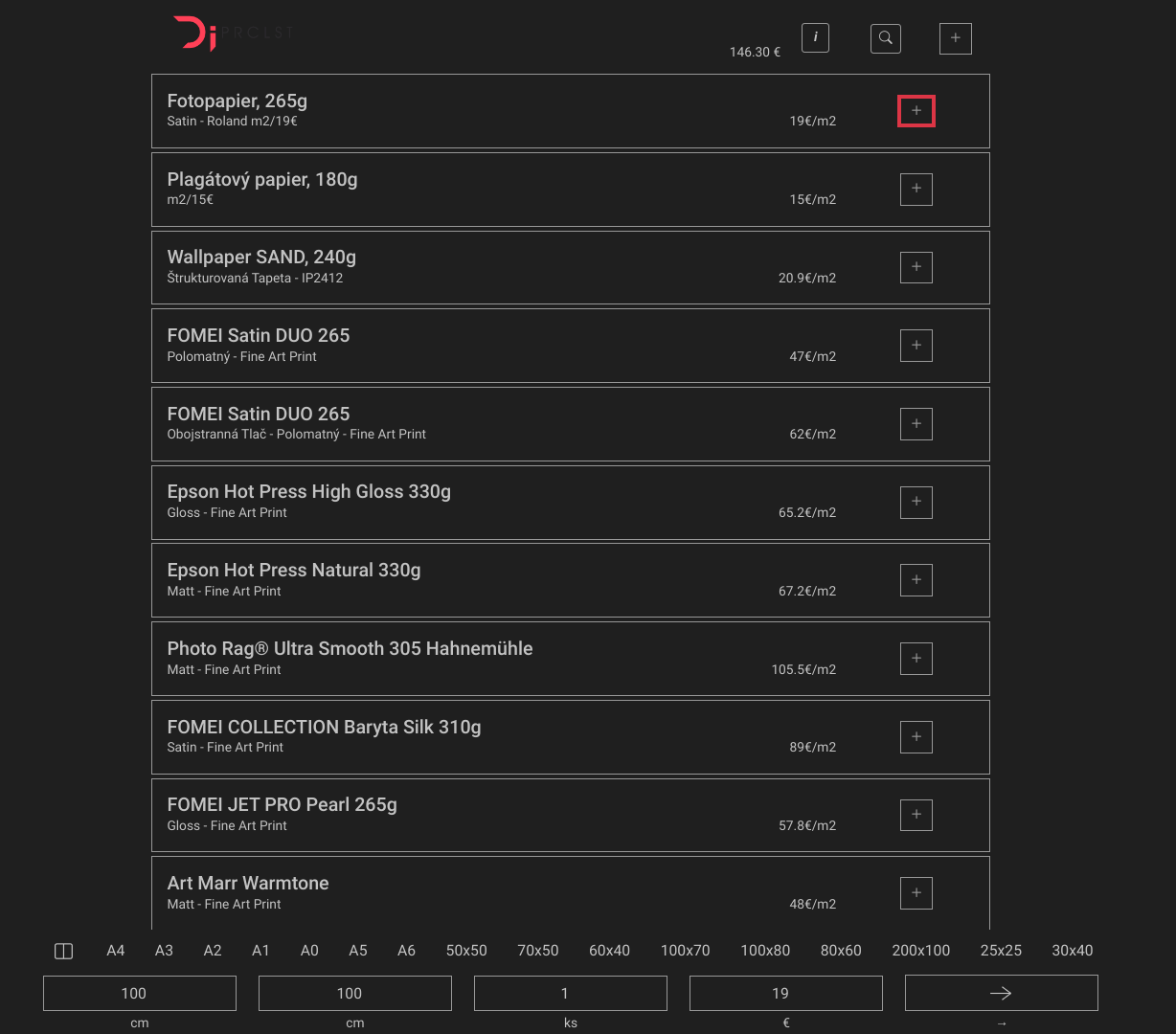Add Epson Hot Press Natural 330g
1176x1034 pixels.
(x=916, y=580)
